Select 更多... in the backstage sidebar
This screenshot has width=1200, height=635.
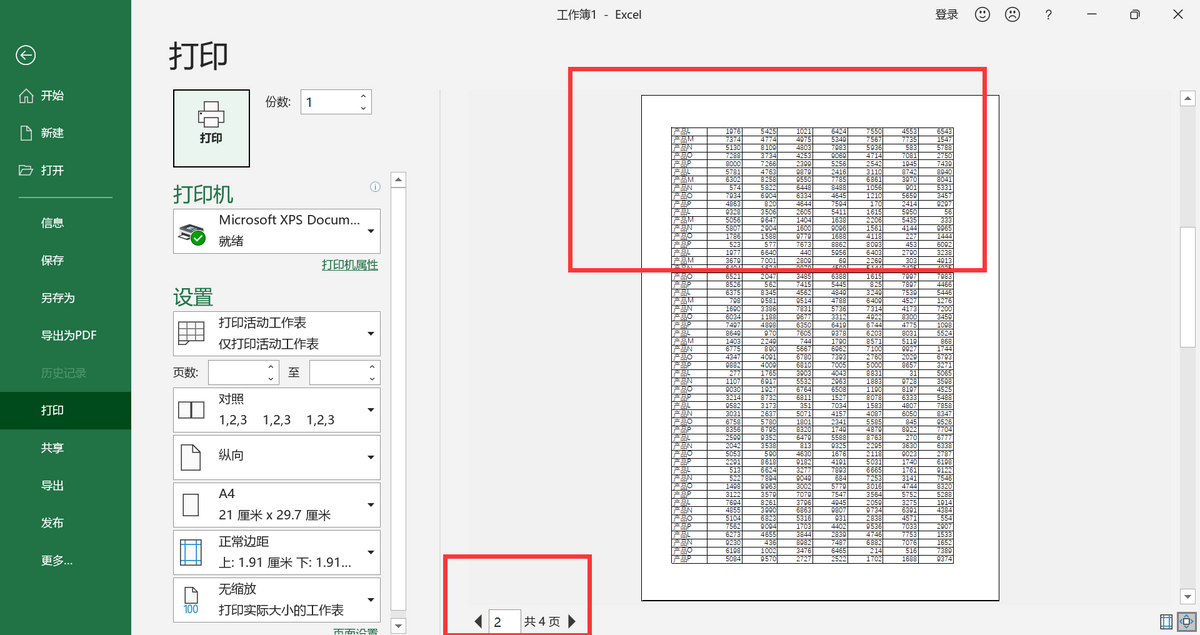[65, 560]
